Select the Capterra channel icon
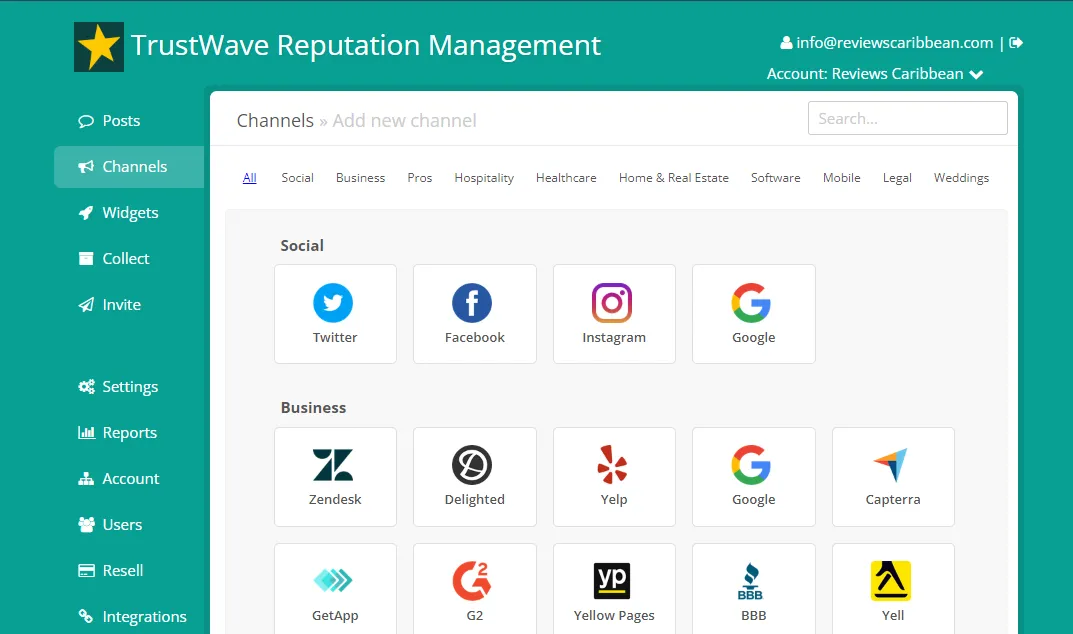This screenshot has height=634, width=1073. (891, 465)
